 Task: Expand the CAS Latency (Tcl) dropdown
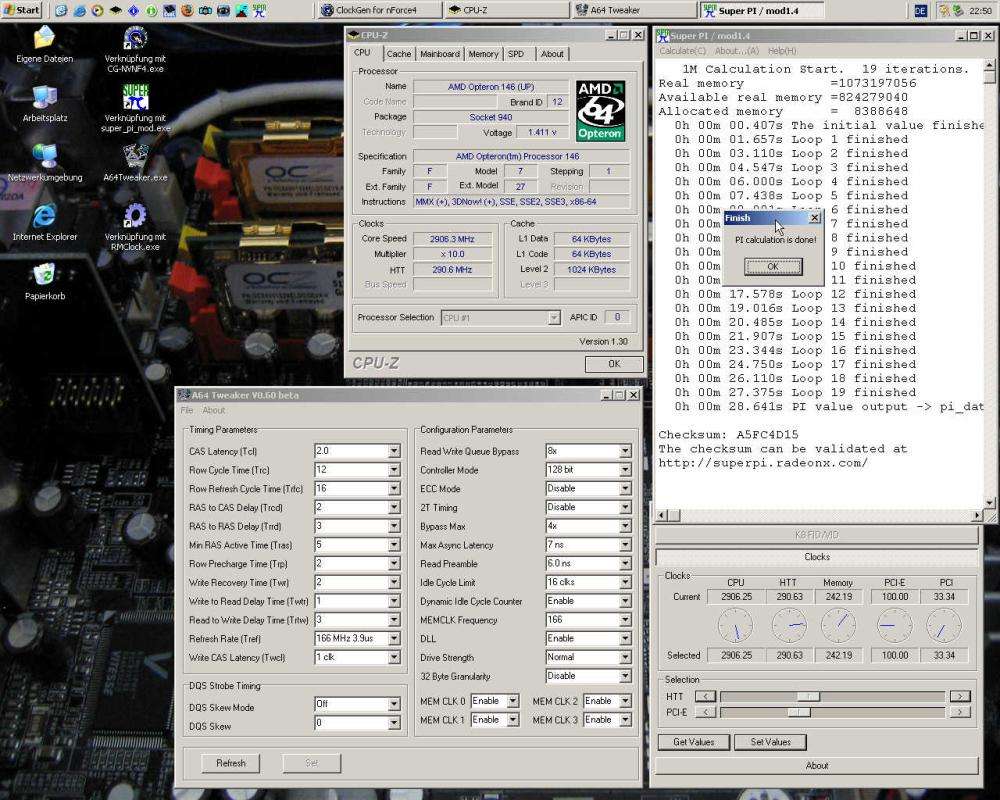click(393, 451)
